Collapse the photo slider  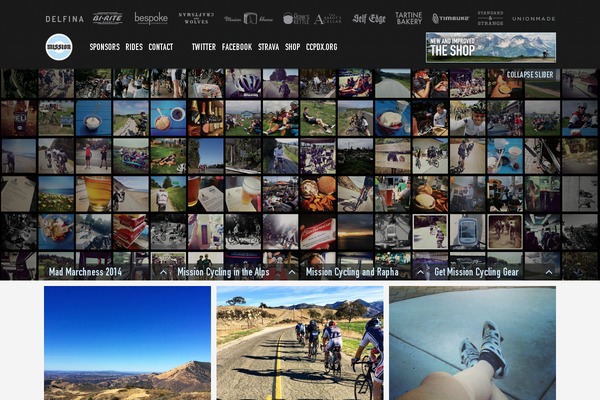(x=530, y=75)
